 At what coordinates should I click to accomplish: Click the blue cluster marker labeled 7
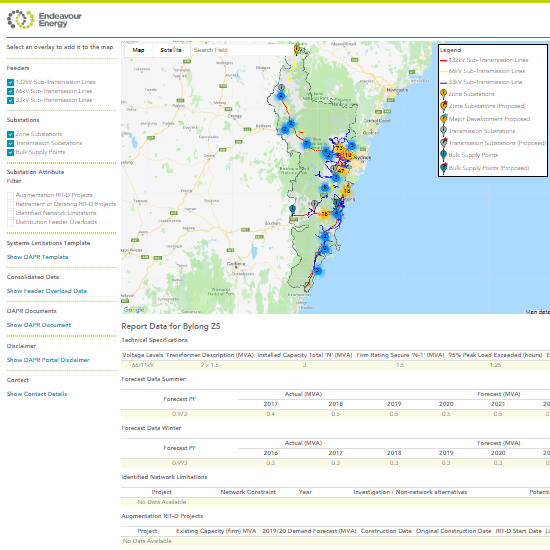coord(307,143)
